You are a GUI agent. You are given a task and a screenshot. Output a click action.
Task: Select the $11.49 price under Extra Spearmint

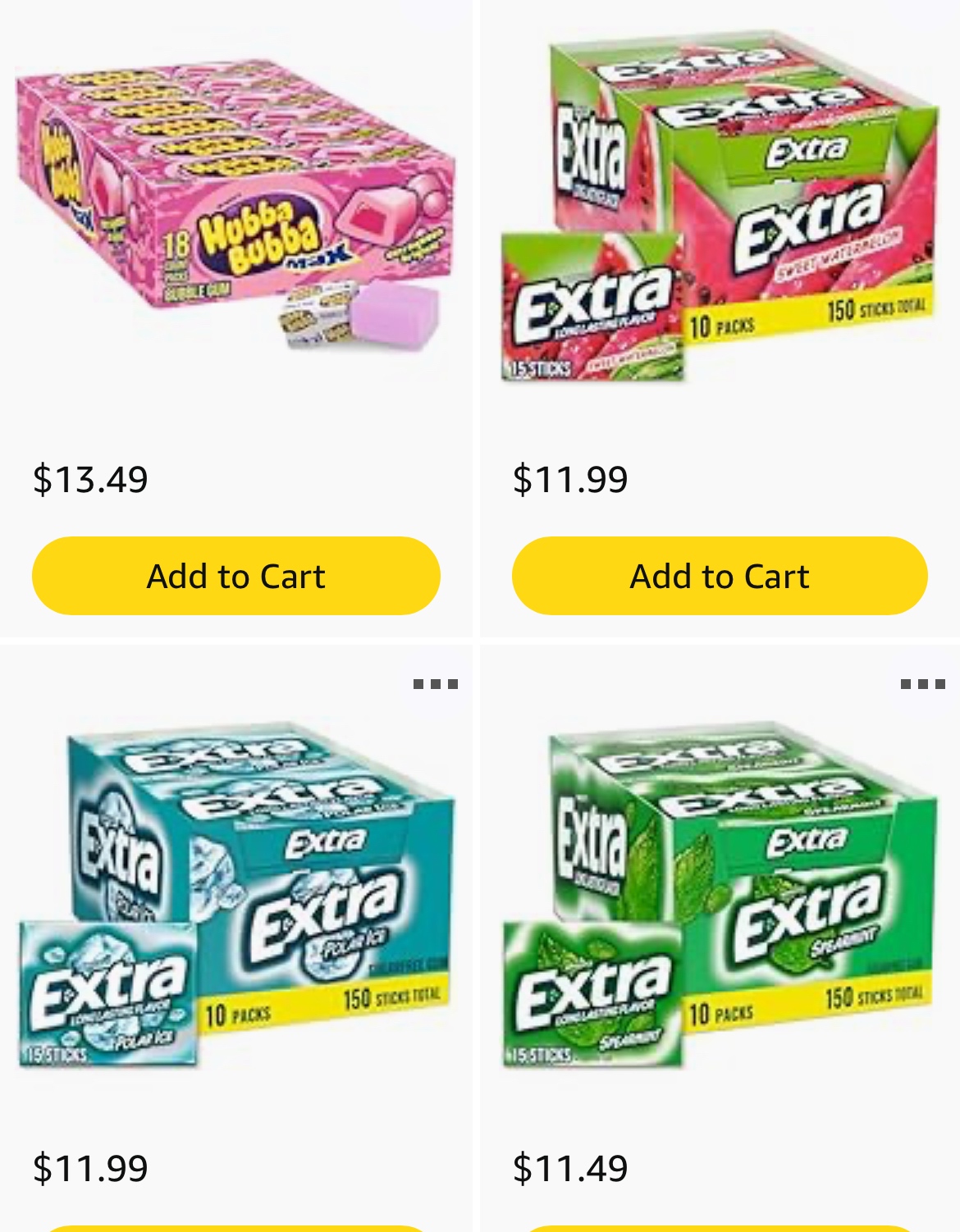click(x=570, y=1168)
